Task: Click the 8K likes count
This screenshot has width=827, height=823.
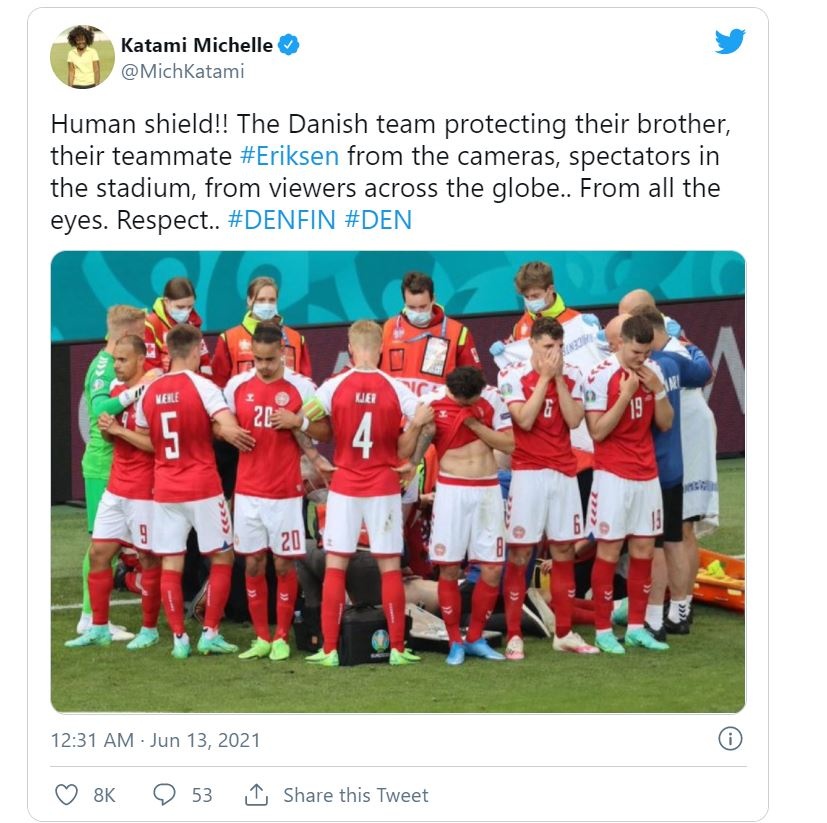Action: (x=104, y=795)
